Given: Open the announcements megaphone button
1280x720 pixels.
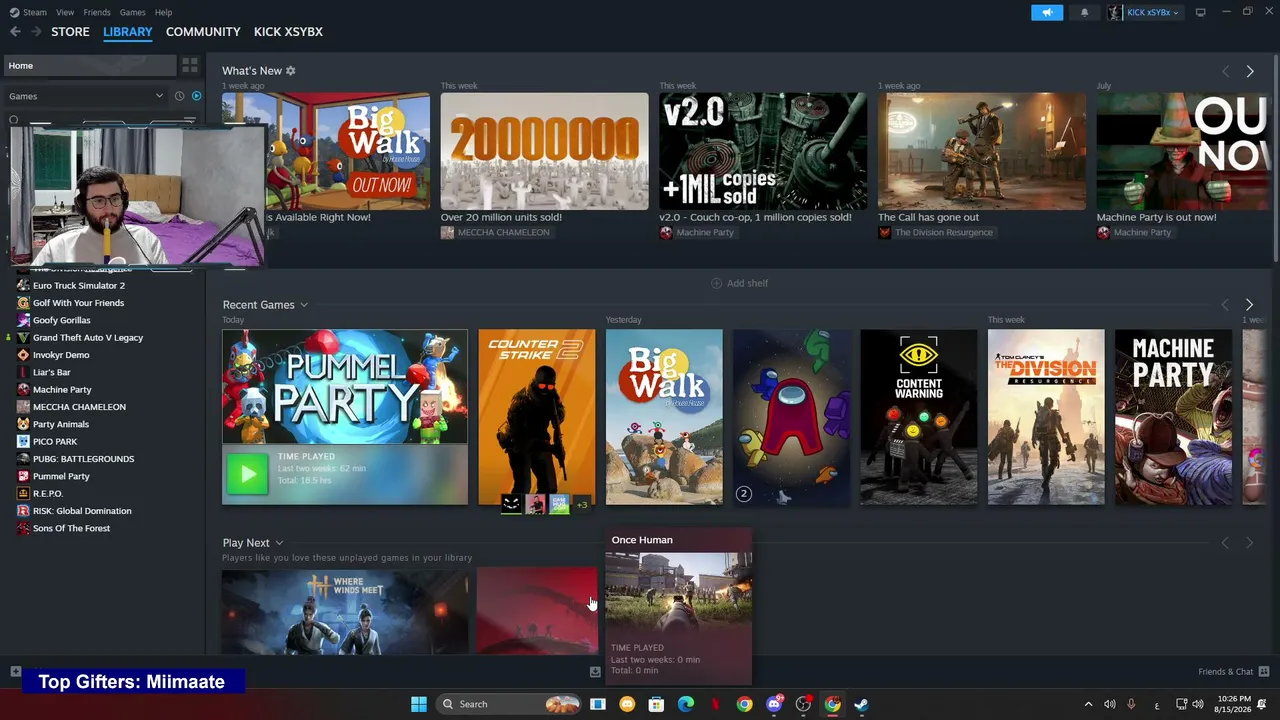Looking at the screenshot, I should point(1047,12).
